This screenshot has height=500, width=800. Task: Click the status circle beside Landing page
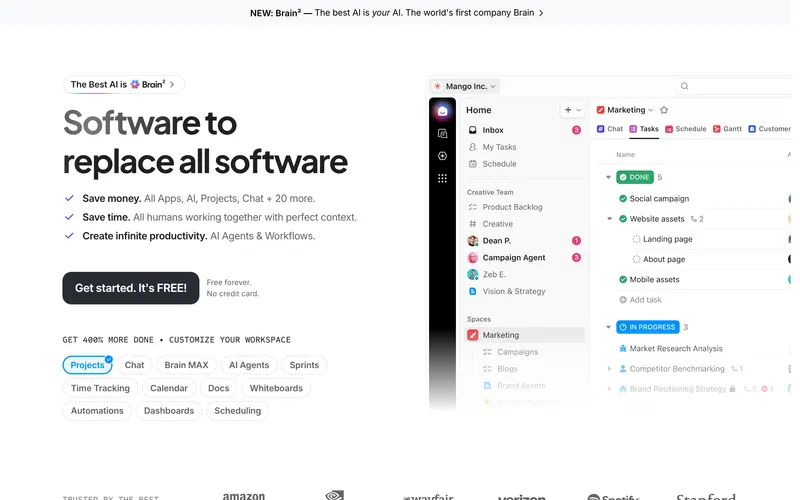(636, 239)
